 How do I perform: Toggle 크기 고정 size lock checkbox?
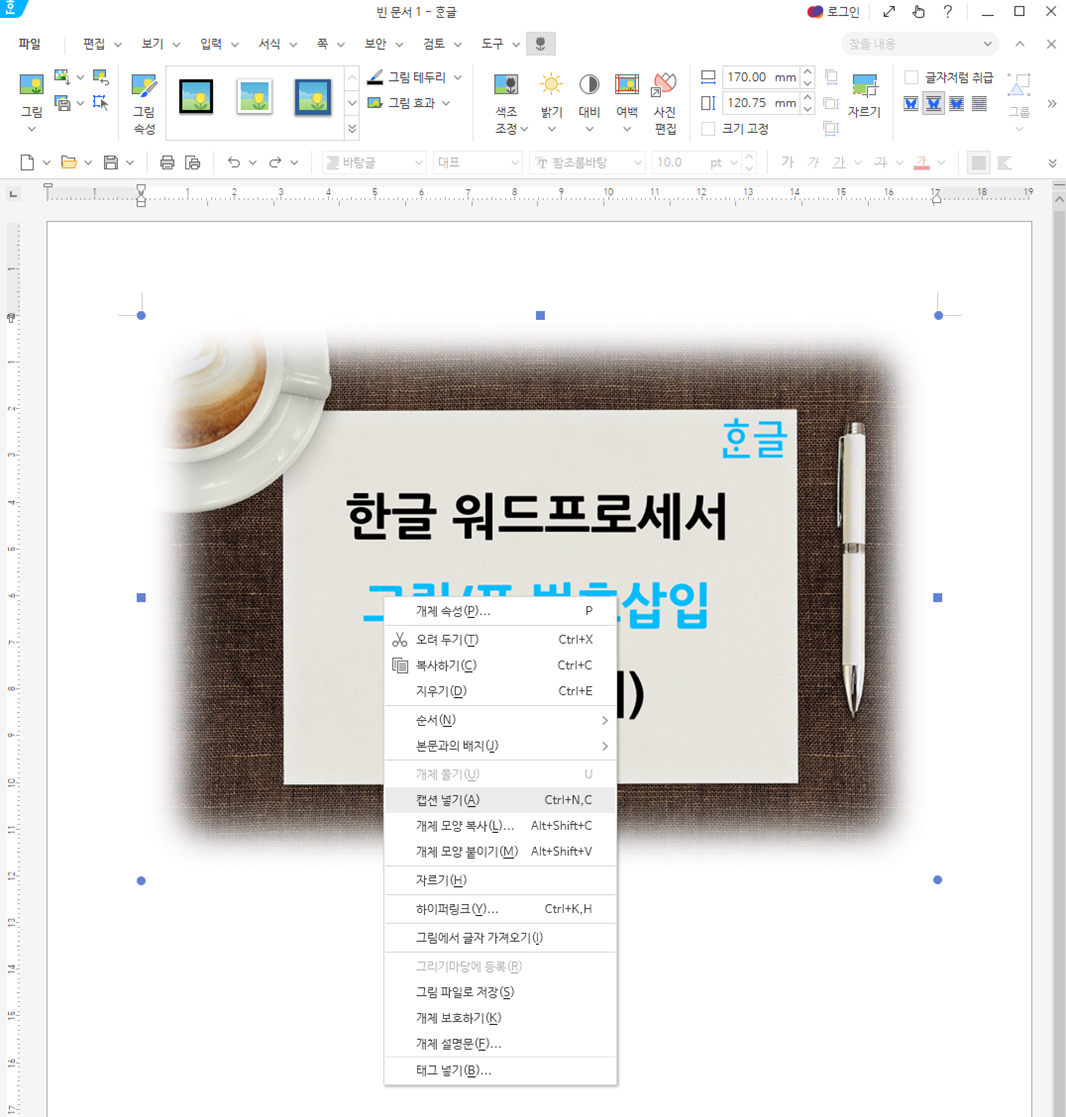click(708, 129)
